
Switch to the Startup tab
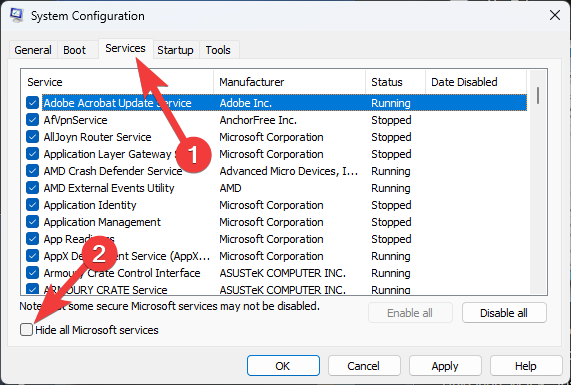pos(175,50)
